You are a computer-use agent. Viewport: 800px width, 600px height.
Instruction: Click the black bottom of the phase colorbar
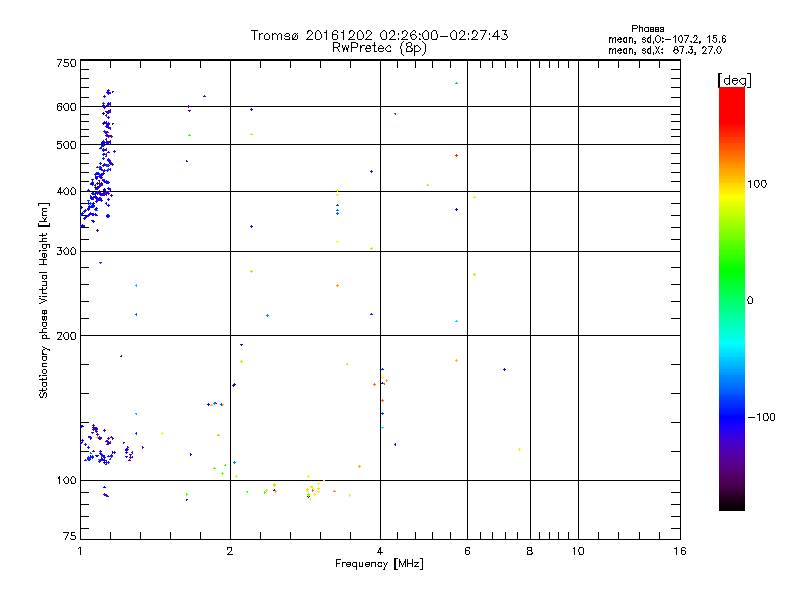(x=732, y=503)
